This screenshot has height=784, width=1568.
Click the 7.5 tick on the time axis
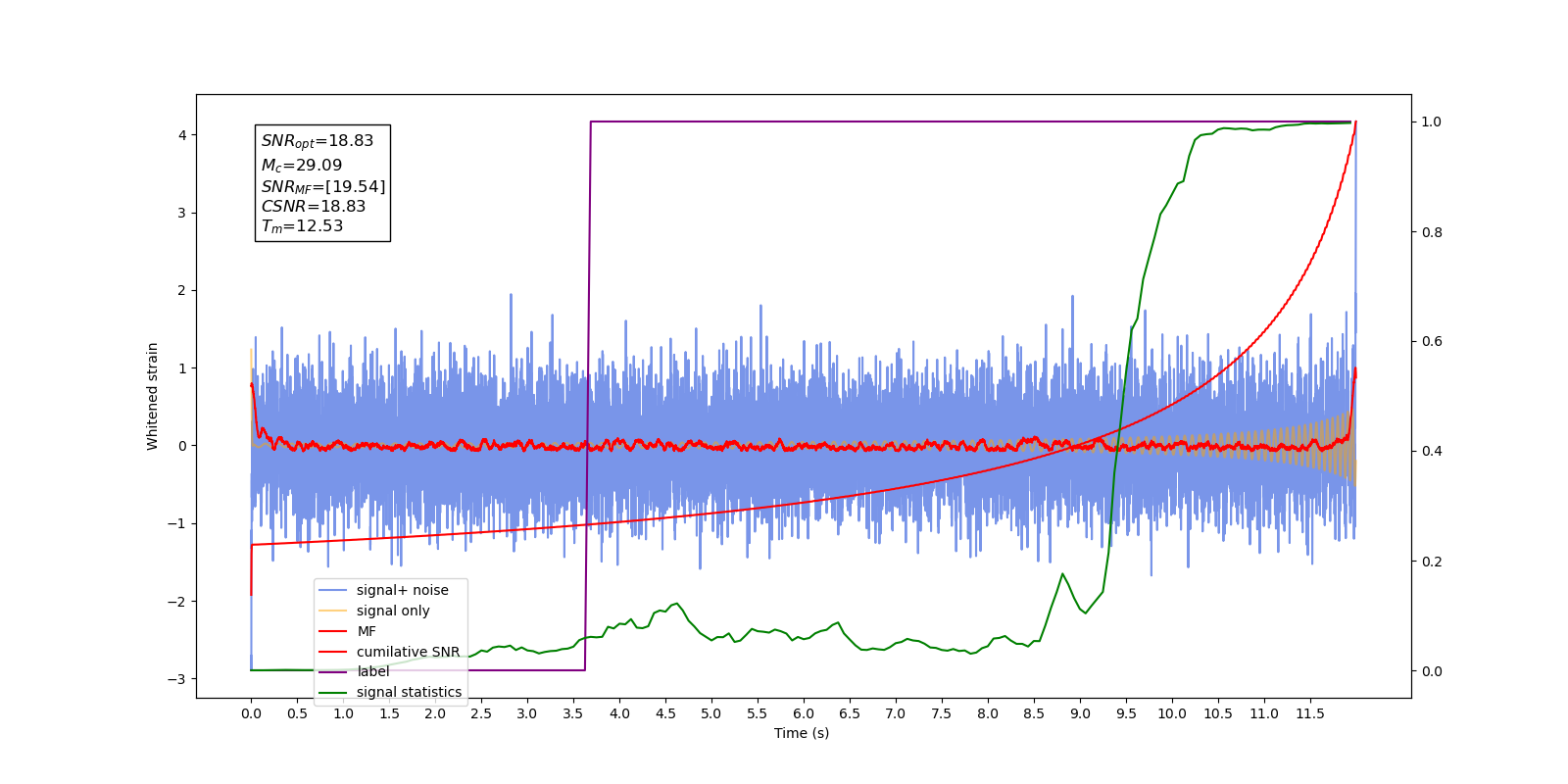[x=942, y=713]
